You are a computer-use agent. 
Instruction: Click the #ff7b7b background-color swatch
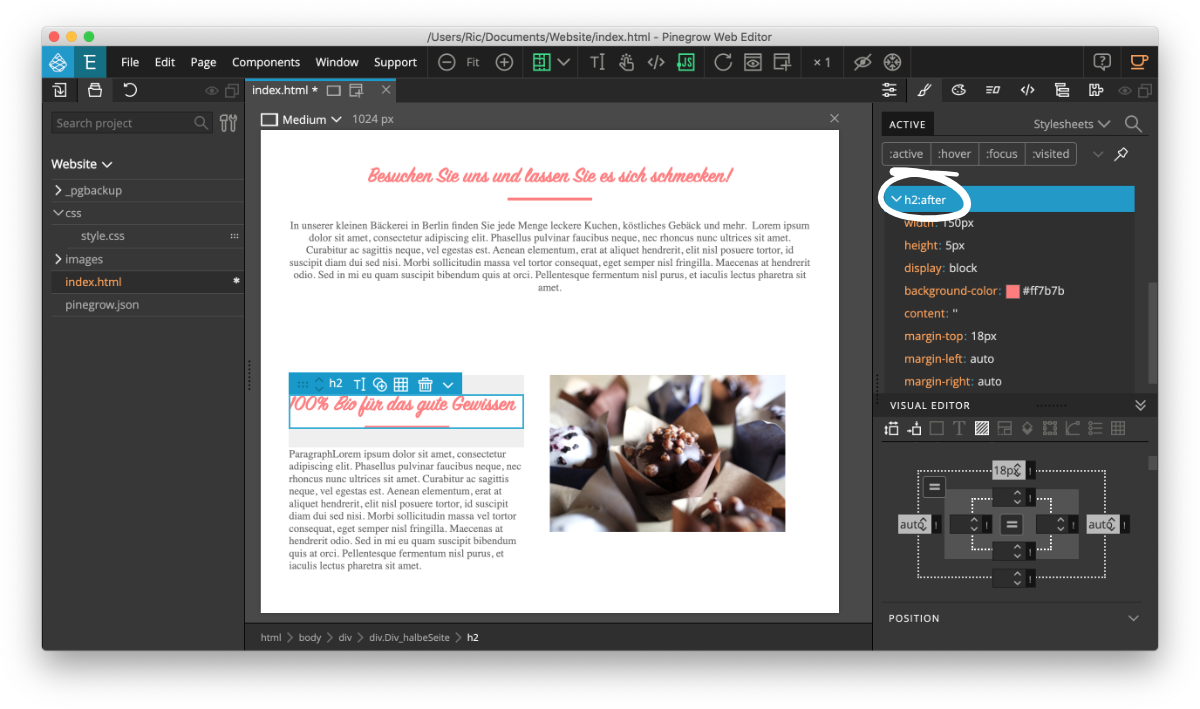coord(1012,291)
